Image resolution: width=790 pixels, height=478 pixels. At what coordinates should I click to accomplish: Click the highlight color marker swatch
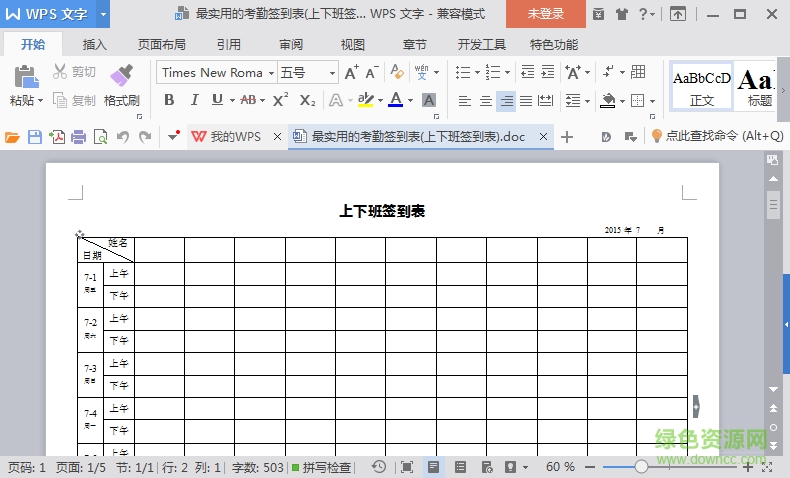click(366, 100)
